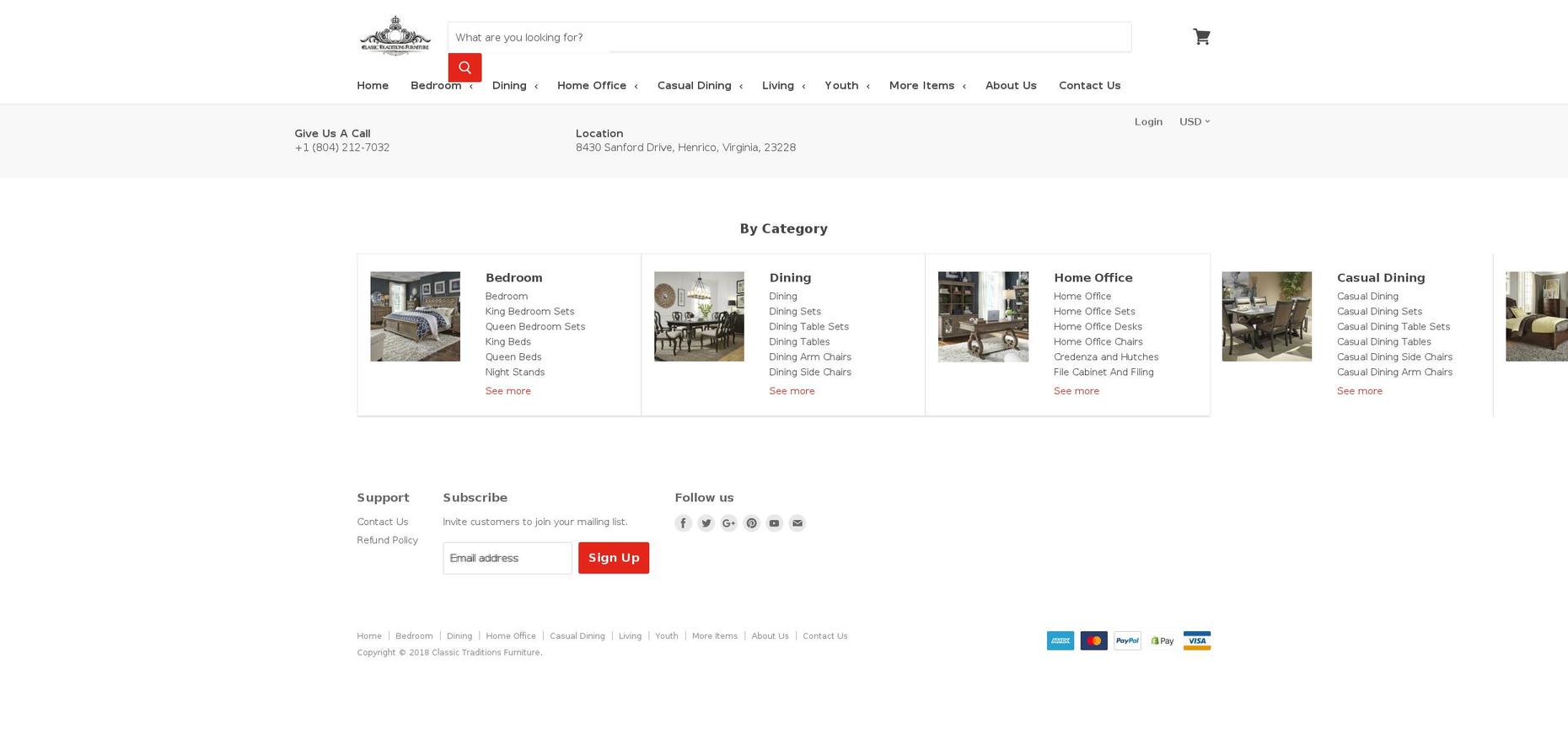Click the Email address input field

point(507,558)
